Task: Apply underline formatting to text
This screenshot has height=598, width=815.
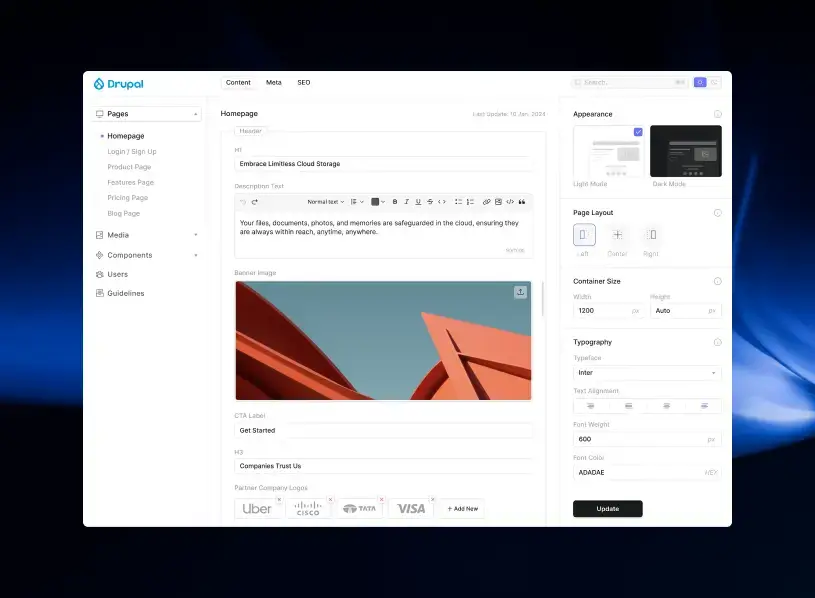Action: pyautogui.click(x=417, y=201)
